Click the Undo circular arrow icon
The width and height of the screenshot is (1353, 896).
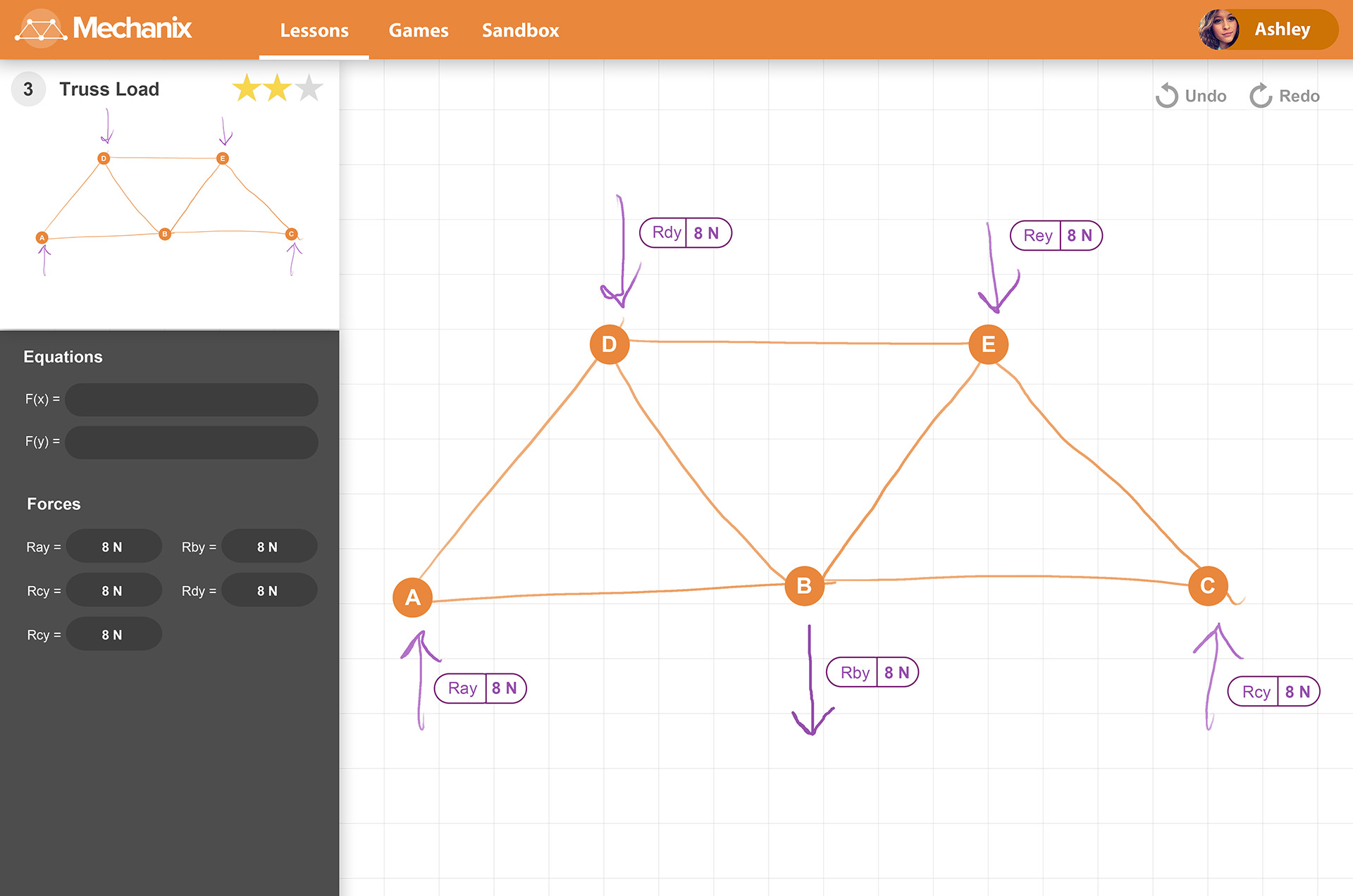1167,96
